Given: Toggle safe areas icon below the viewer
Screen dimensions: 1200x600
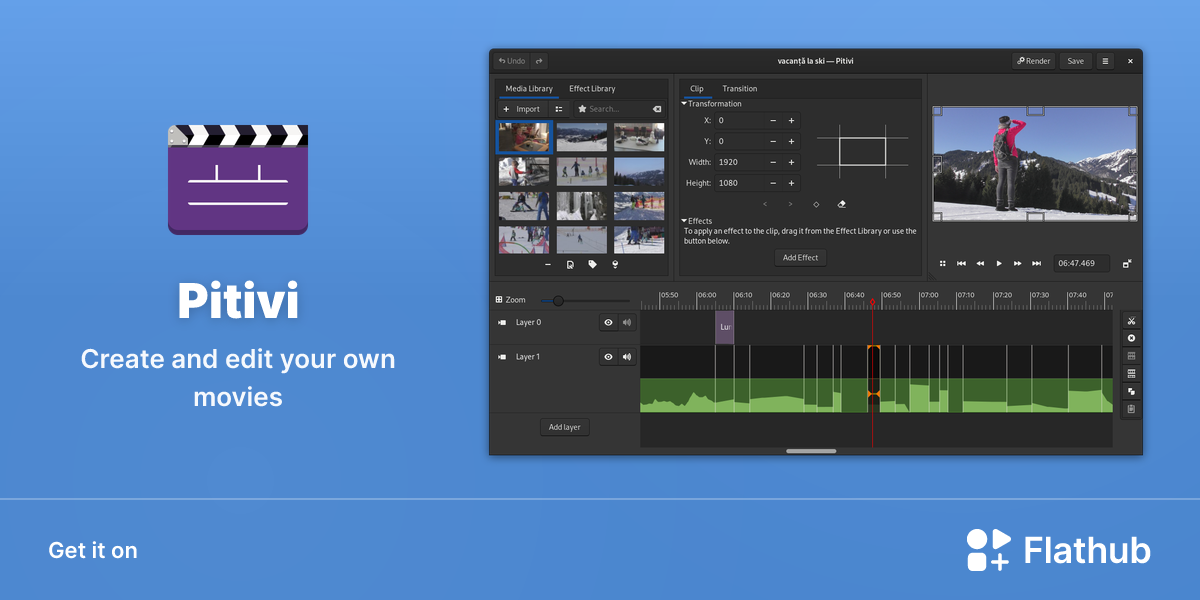Looking at the screenshot, I should pyautogui.click(x=942, y=264).
